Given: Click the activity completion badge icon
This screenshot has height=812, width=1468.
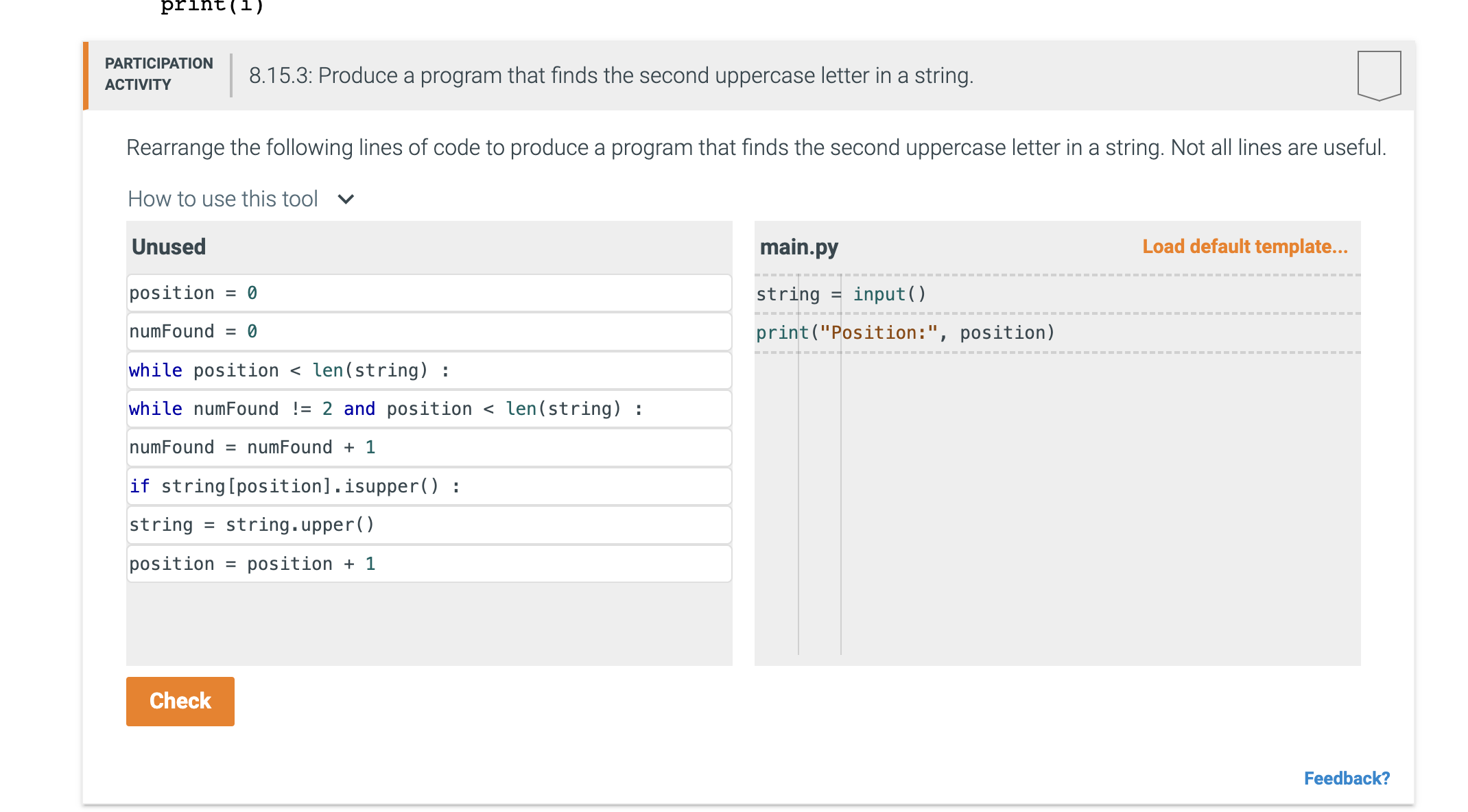Looking at the screenshot, I should [1379, 75].
